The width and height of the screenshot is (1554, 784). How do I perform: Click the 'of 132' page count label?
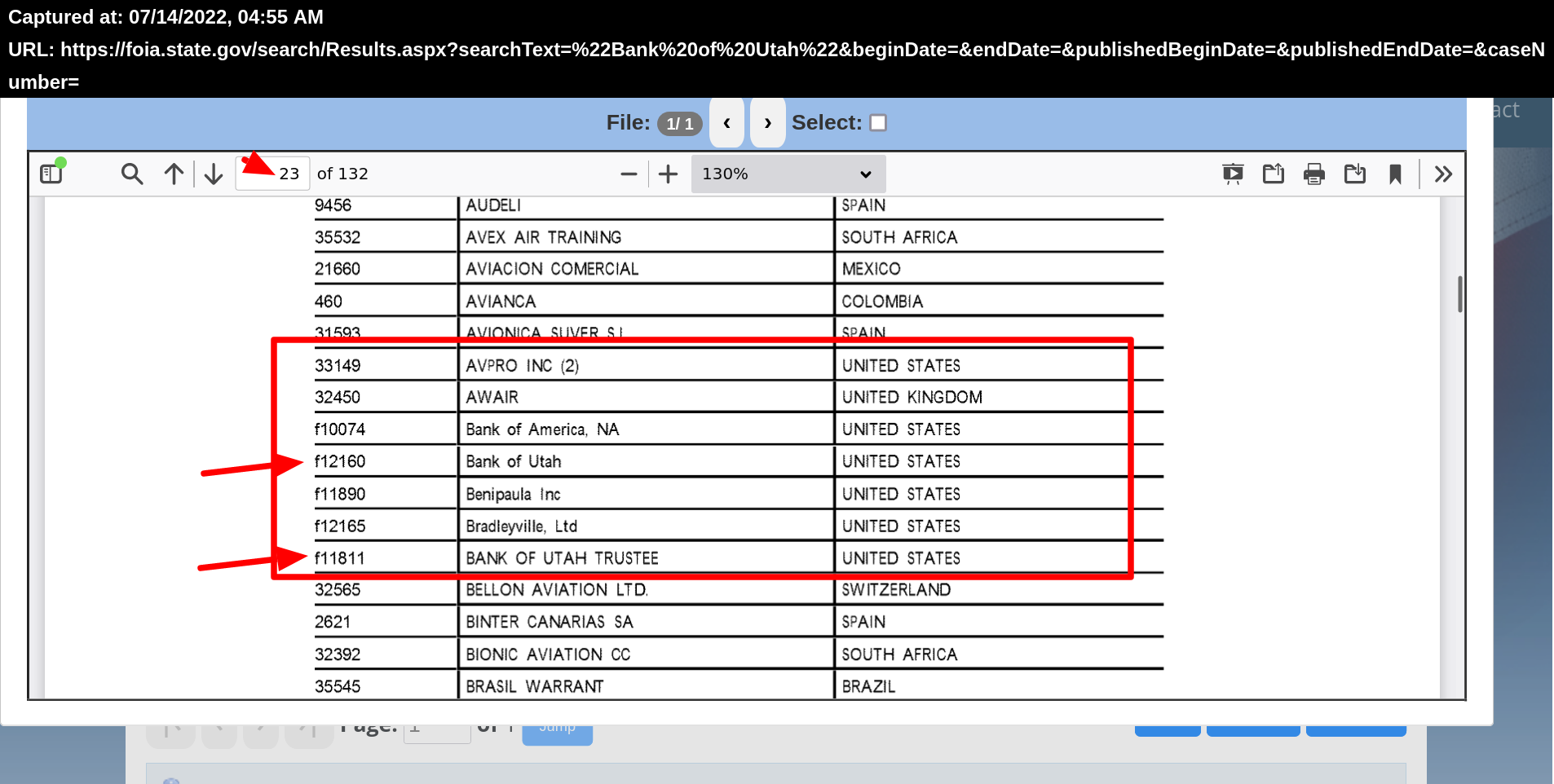342,174
